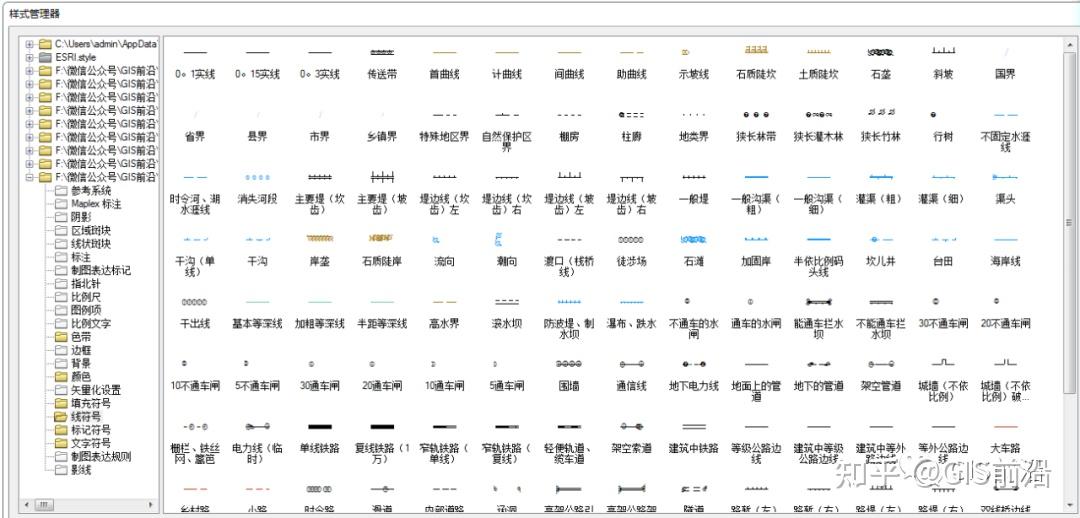Screen dimensions: 1080x518
Task: Click the 高水界 symbol label
Action: coord(444,324)
